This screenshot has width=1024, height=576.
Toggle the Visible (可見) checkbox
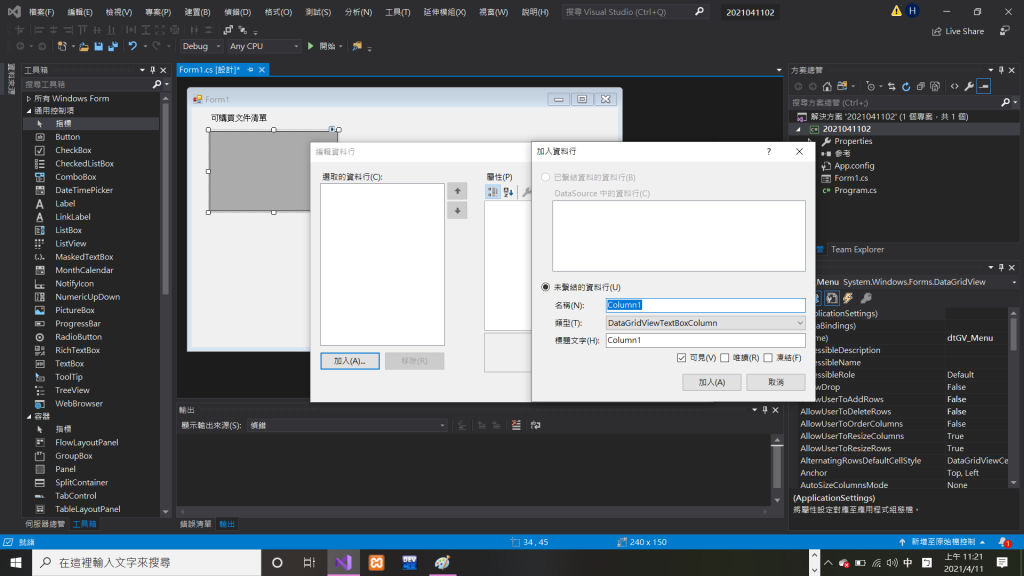click(681, 358)
